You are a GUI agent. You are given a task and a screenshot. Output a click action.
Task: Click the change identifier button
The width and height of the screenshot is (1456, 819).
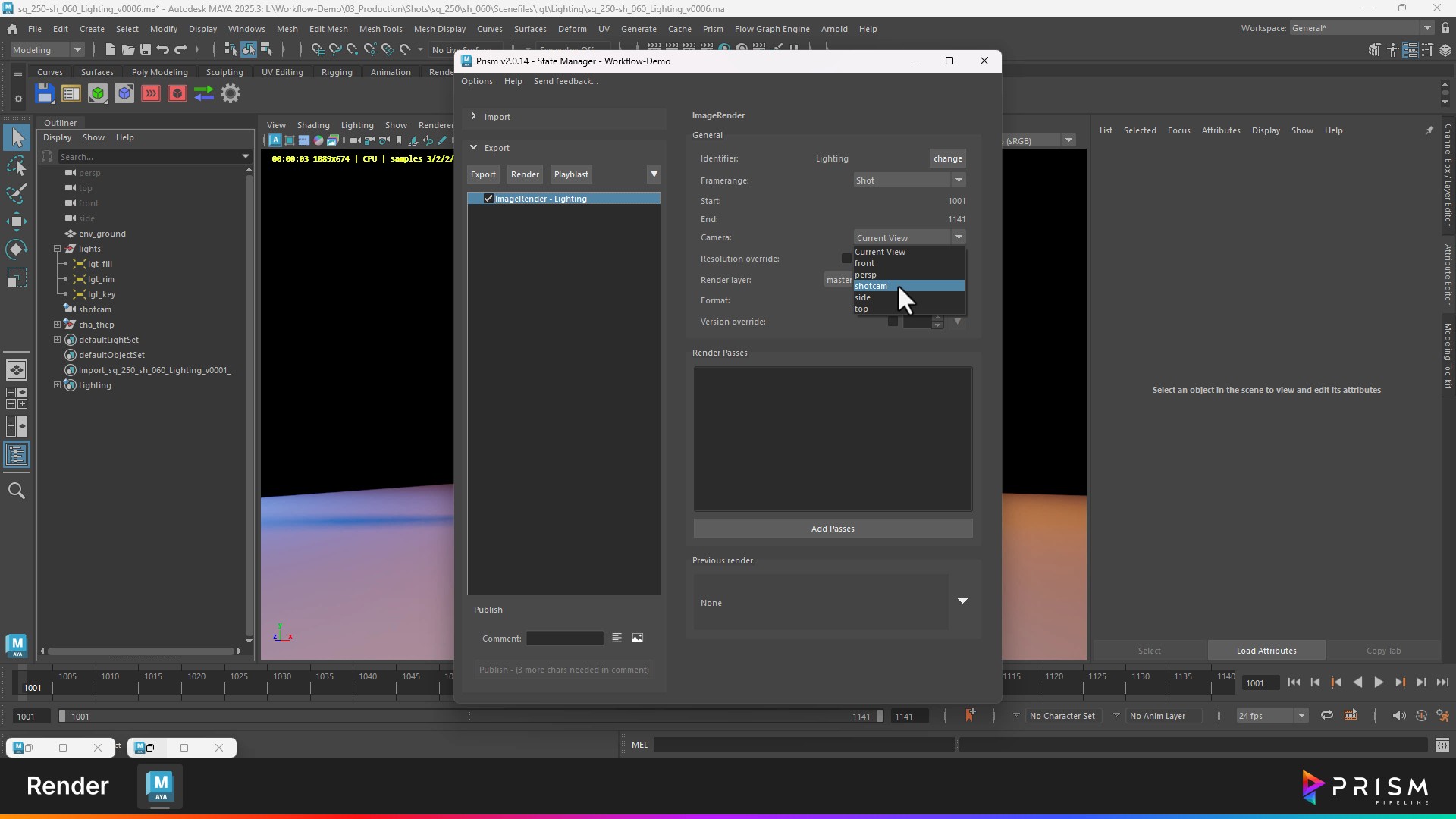(x=948, y=158)
